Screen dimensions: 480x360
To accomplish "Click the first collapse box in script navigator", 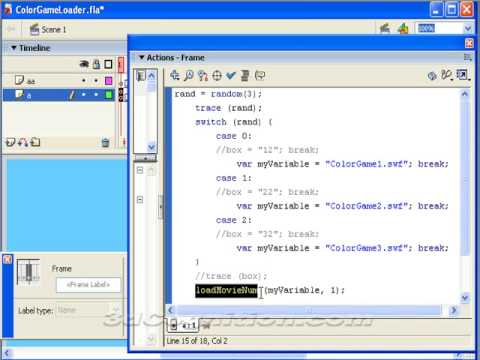I will tap(140, 170).
